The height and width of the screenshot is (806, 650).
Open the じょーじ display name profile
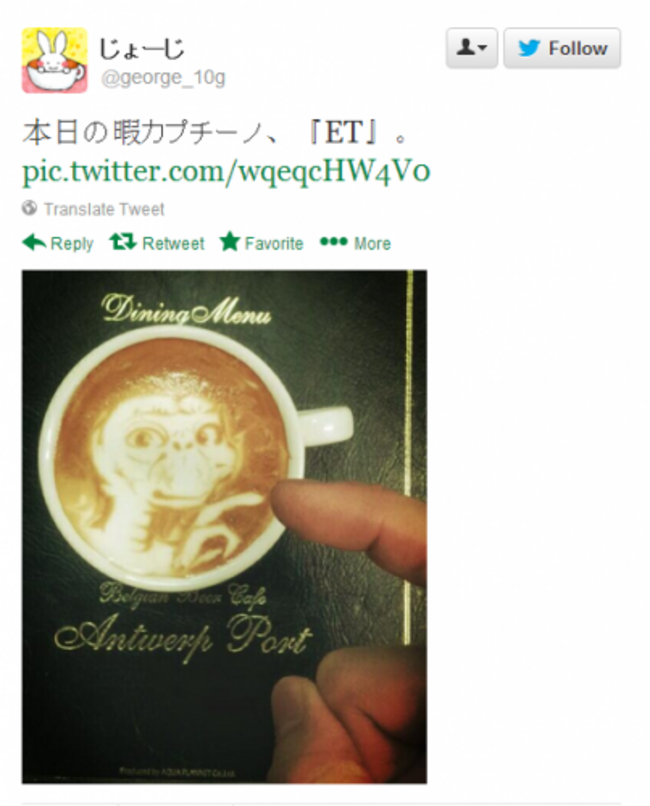coord(141,49)
